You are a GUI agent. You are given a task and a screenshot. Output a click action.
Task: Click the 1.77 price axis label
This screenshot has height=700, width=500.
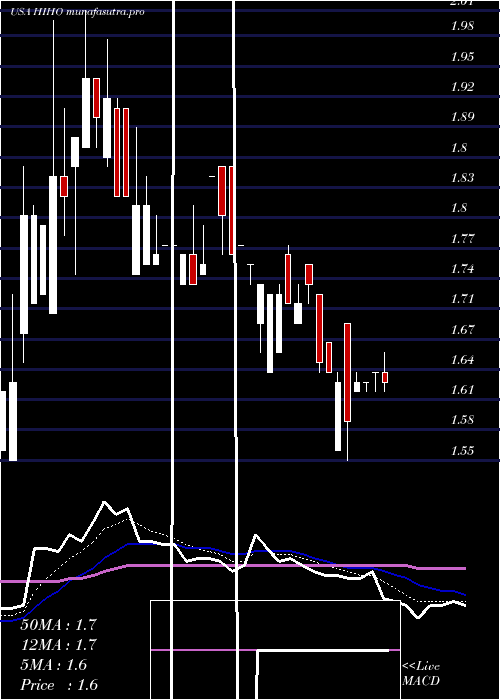point(462,238)
